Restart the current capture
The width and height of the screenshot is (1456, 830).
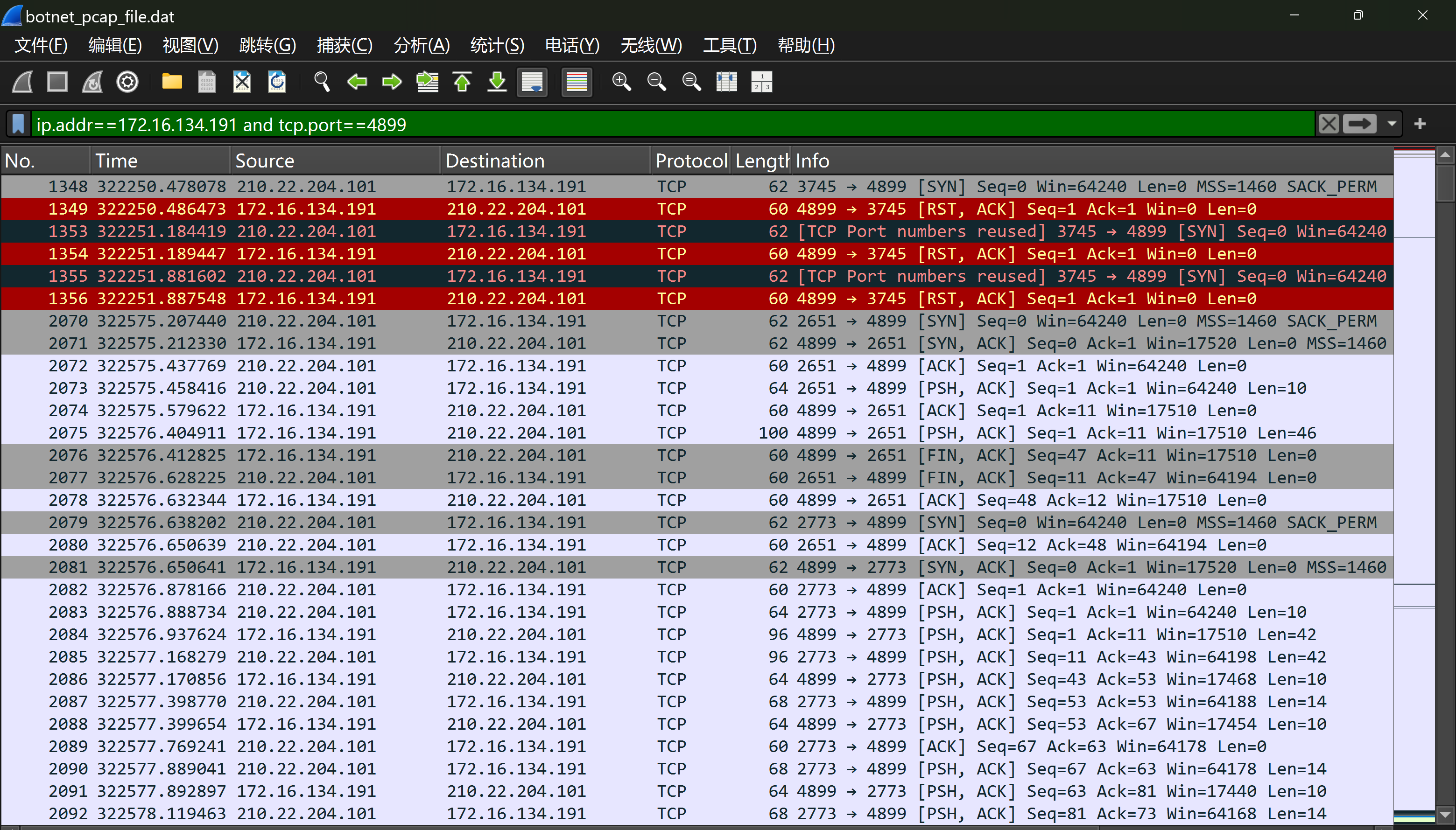[x=92, y=82]
